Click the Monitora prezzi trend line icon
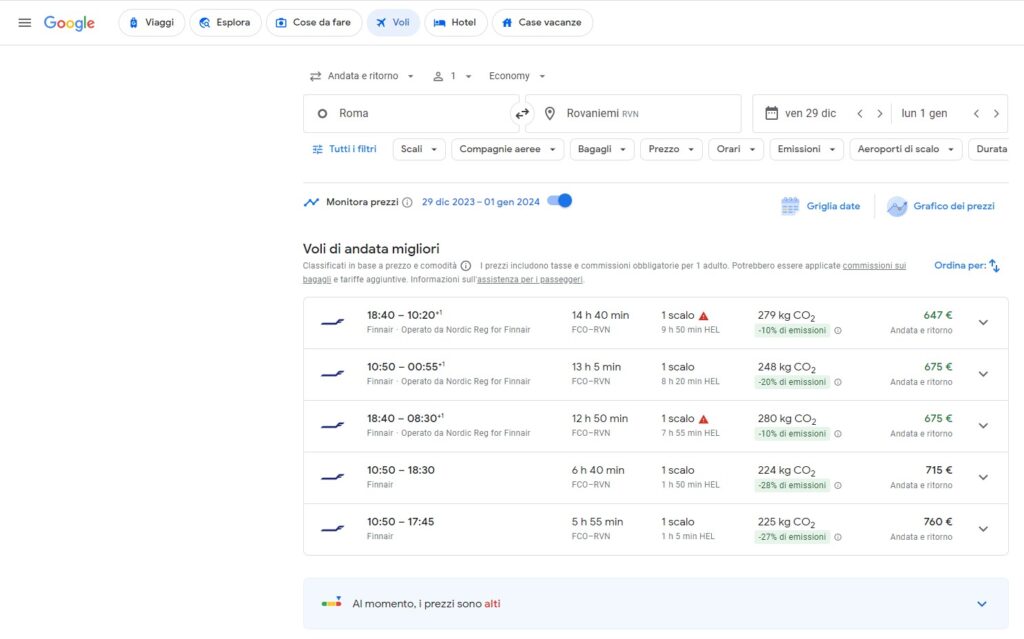This screenshot has height=639, width=1024. (311, 202)
